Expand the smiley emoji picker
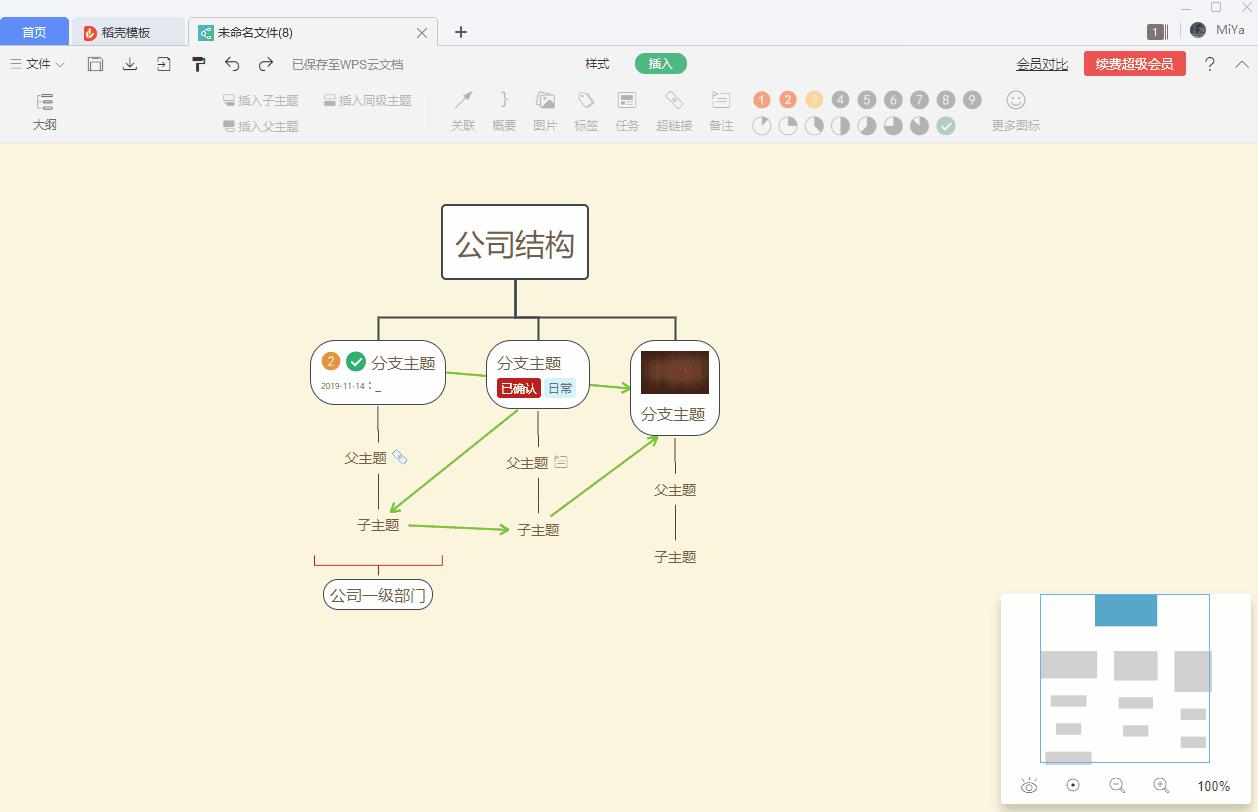This screenshot has height=812, width=1258. click(1014, 98)
